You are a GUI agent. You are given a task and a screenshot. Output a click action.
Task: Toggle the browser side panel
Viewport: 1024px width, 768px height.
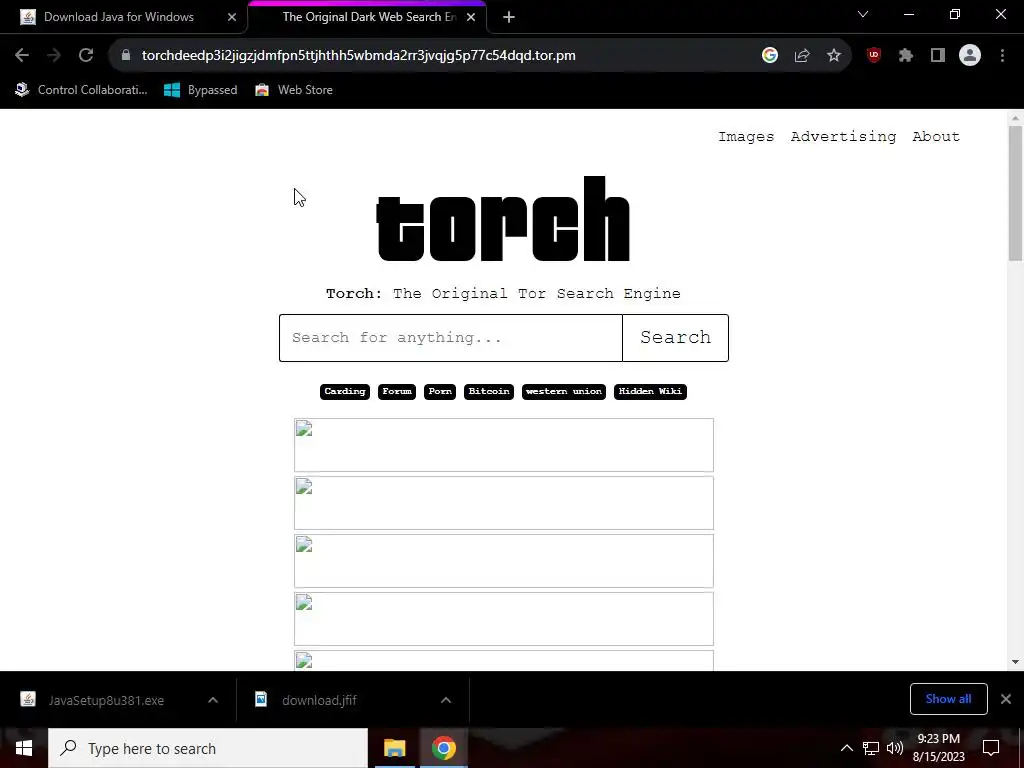pos(938,56)
